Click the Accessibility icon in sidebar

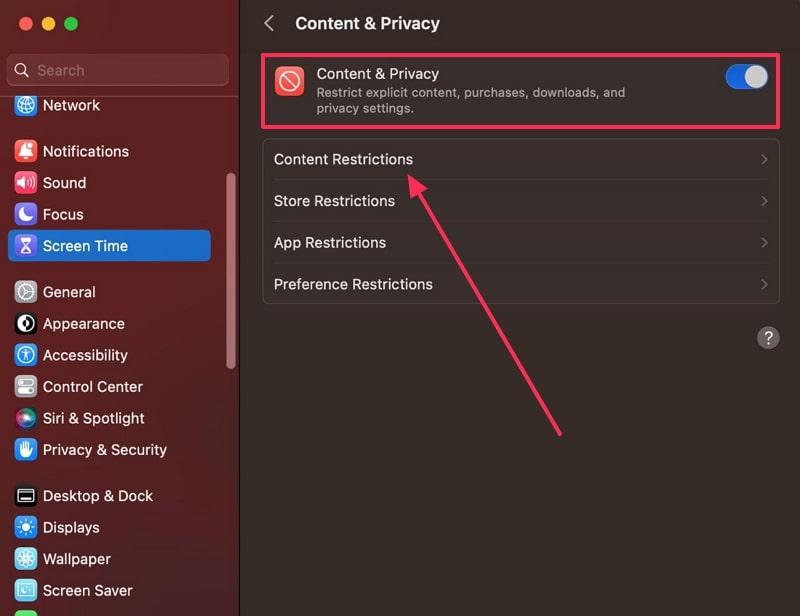pyautogui.click(x=26, y=355)
